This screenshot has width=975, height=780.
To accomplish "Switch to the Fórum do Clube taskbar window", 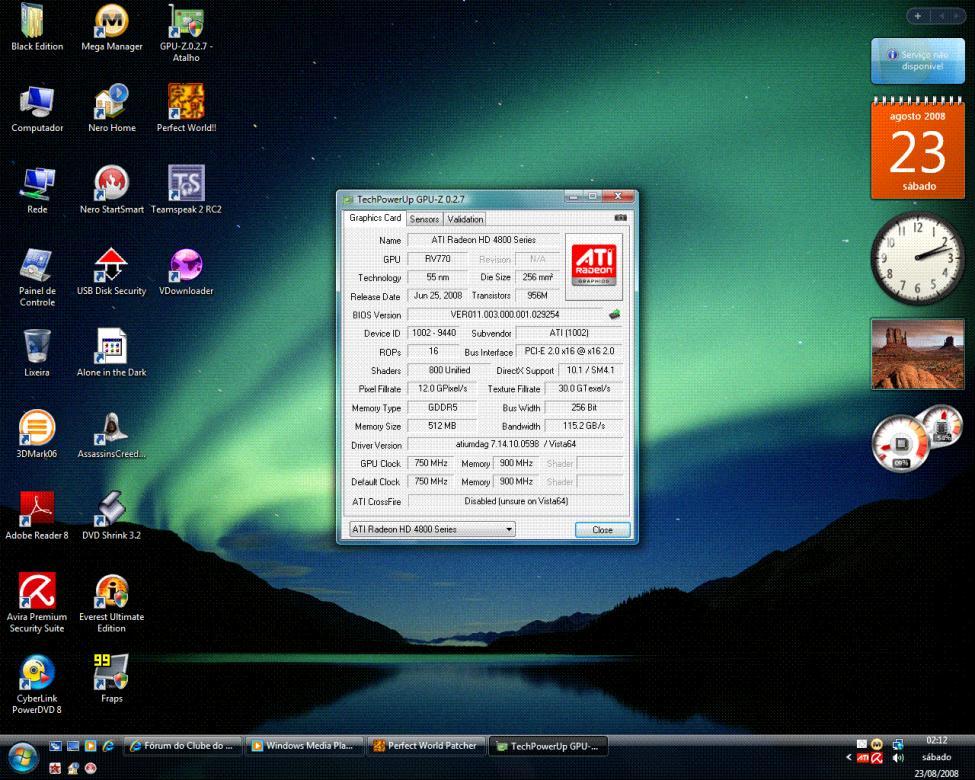I will coord(183,745).
